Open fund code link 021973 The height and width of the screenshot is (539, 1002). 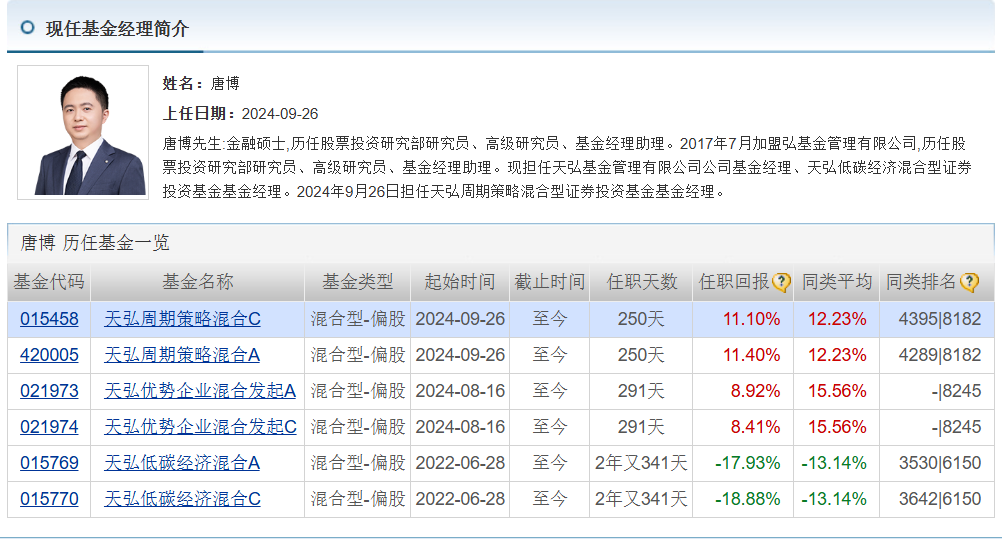pos(49,391)
